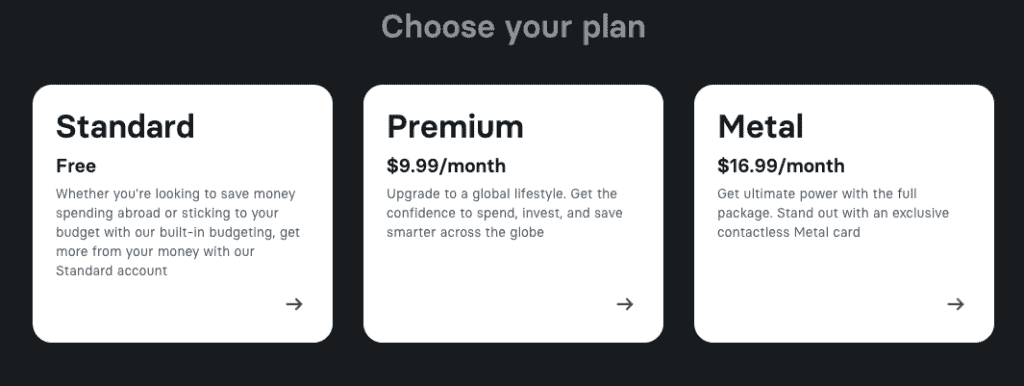1024x386 pixels.
Task: Open the Standard plan card
Action: (183, 214)
